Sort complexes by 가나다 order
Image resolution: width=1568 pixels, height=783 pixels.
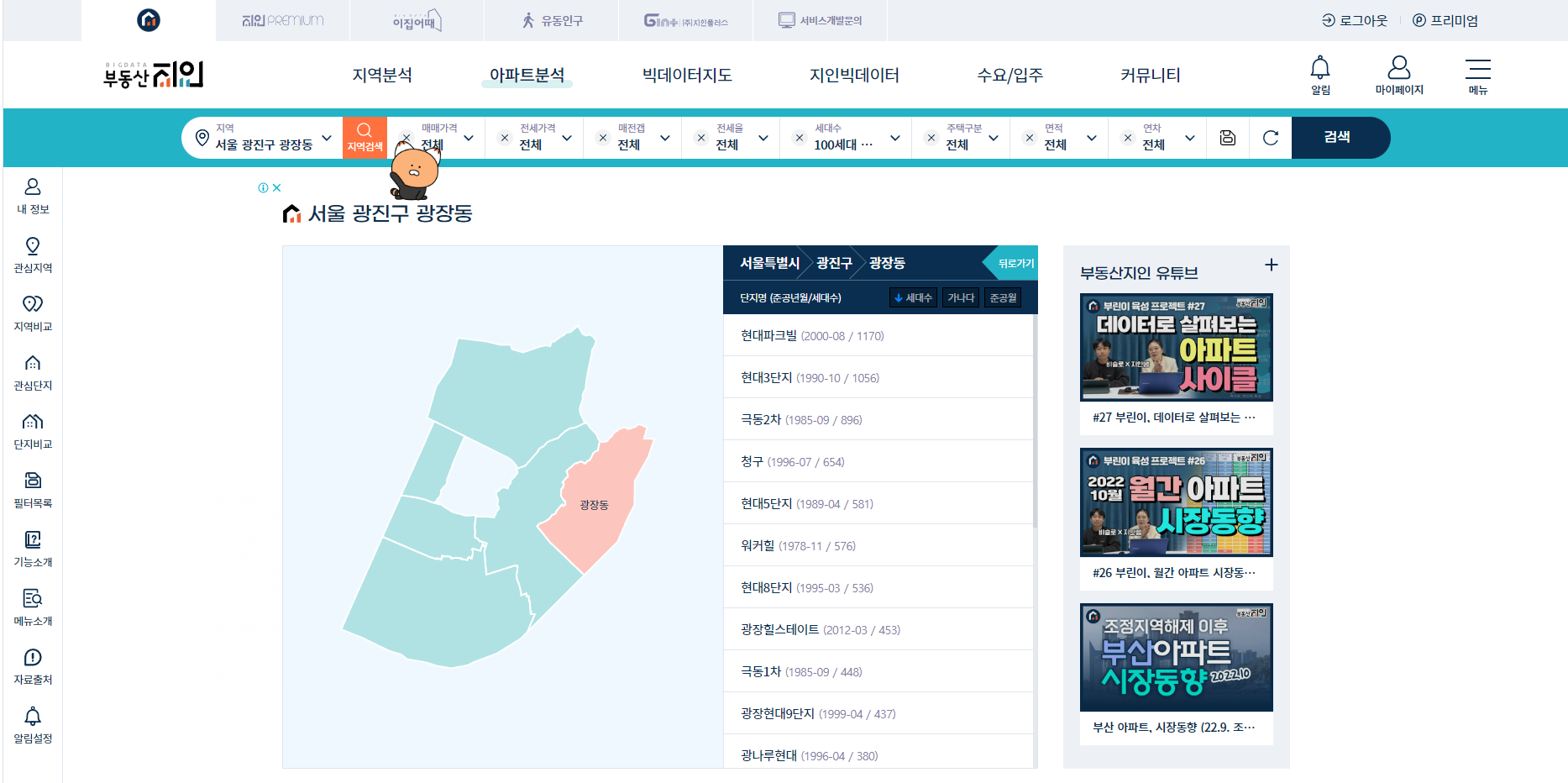[960, 297]
